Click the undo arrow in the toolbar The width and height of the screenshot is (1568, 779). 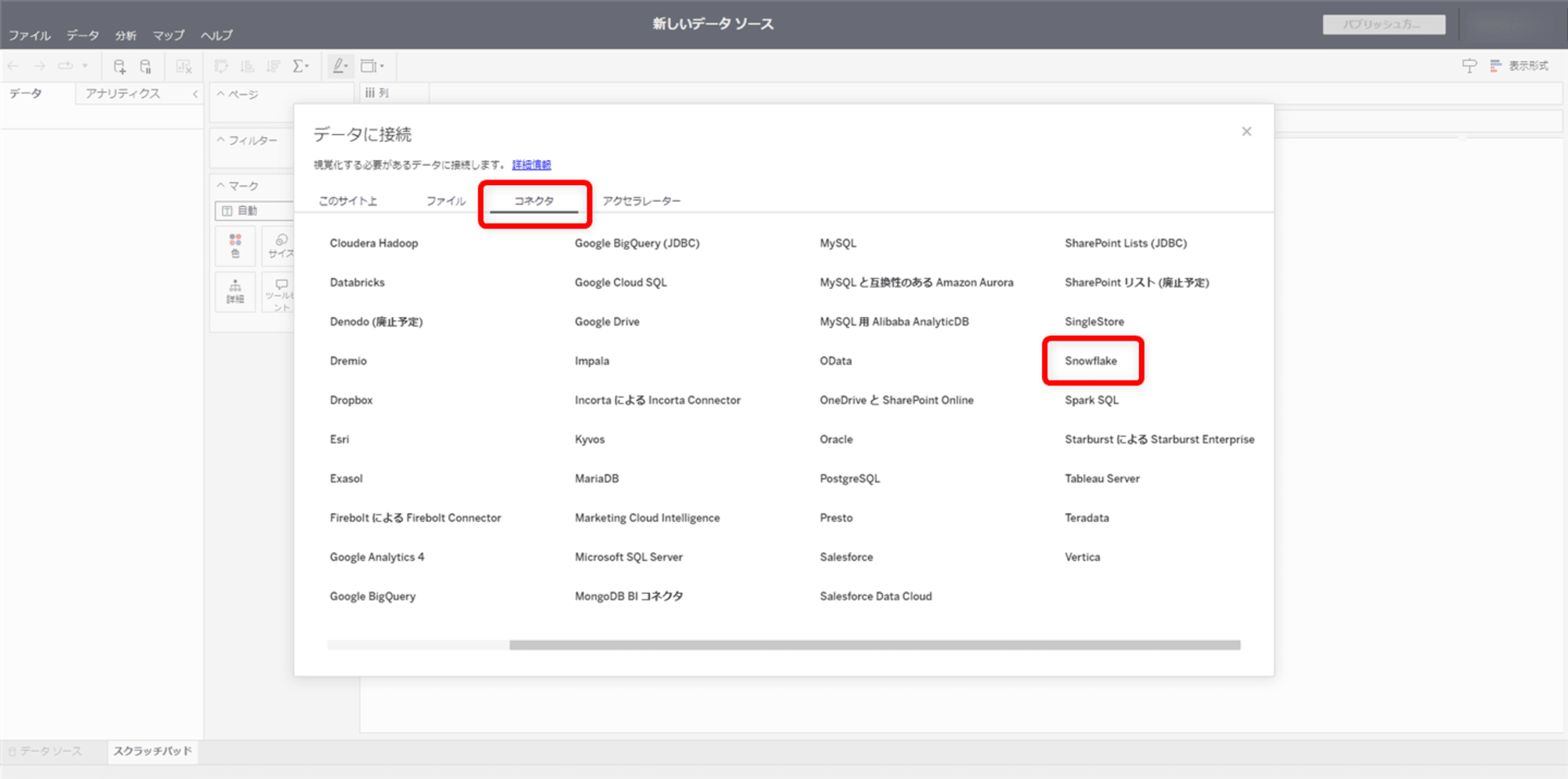point(13,67)
